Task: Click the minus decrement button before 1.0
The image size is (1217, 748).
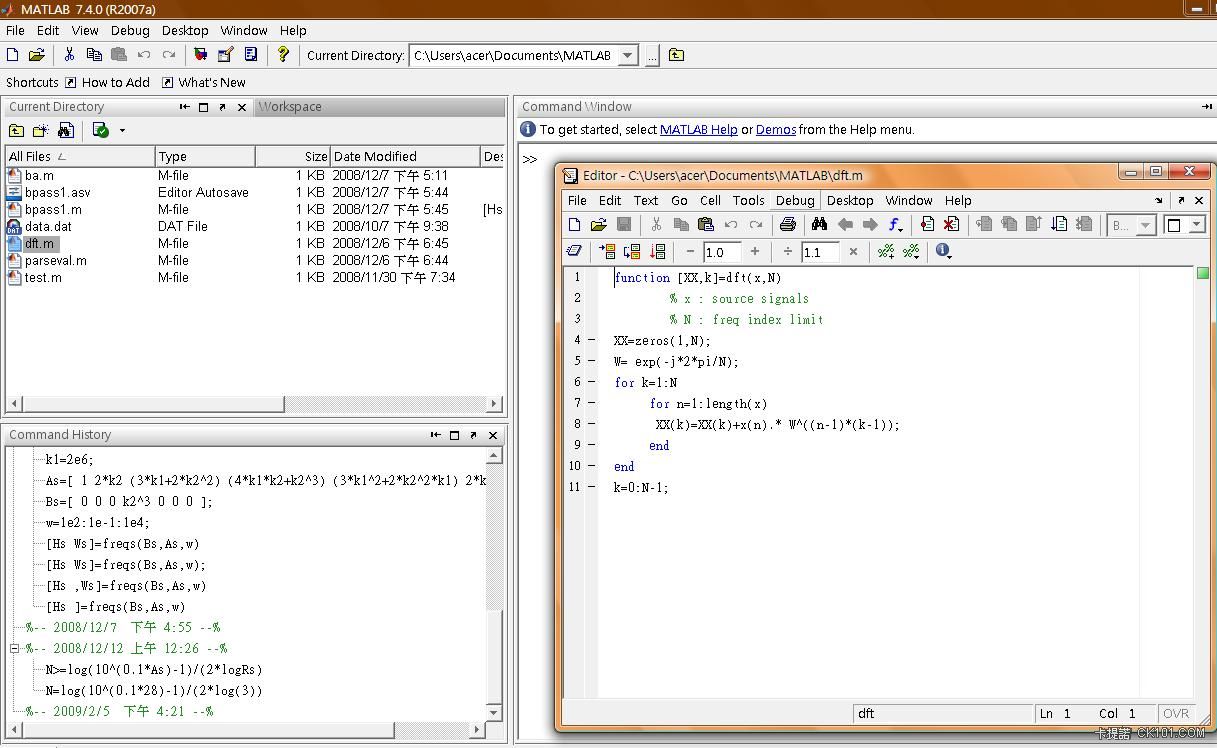Action: (x=690, y=252)
